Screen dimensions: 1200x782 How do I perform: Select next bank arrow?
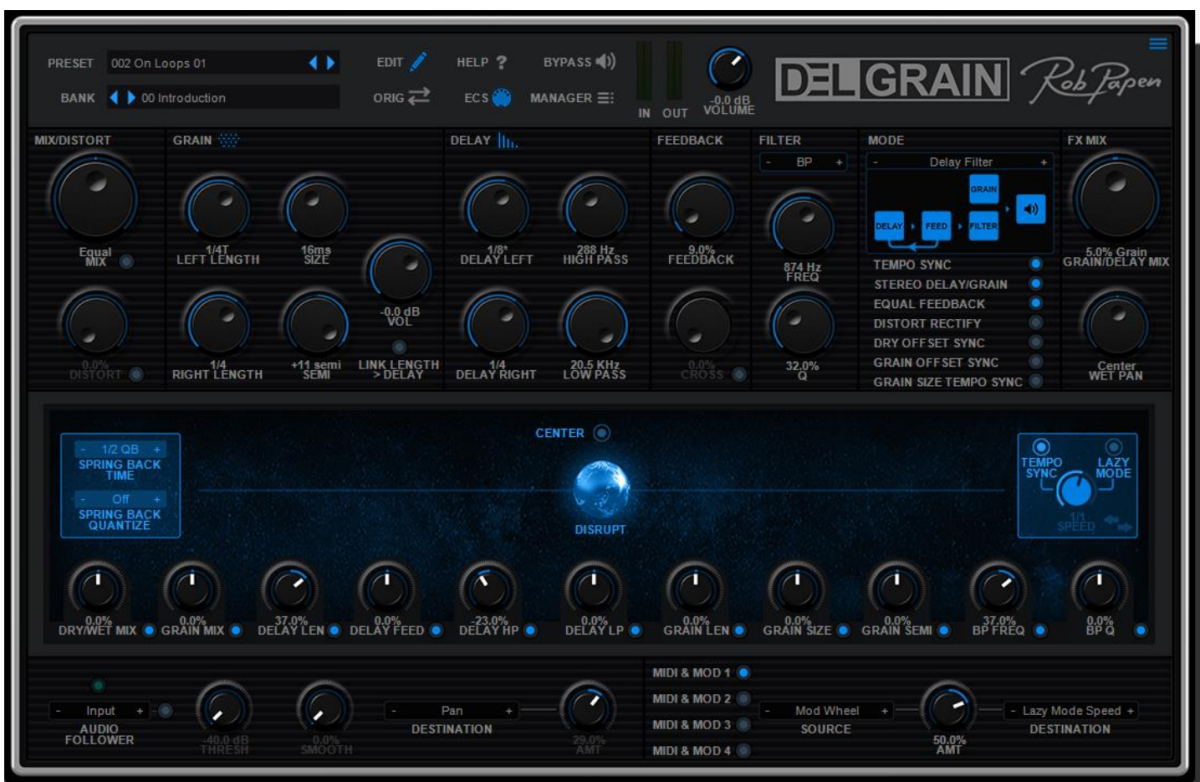[131, 98]
